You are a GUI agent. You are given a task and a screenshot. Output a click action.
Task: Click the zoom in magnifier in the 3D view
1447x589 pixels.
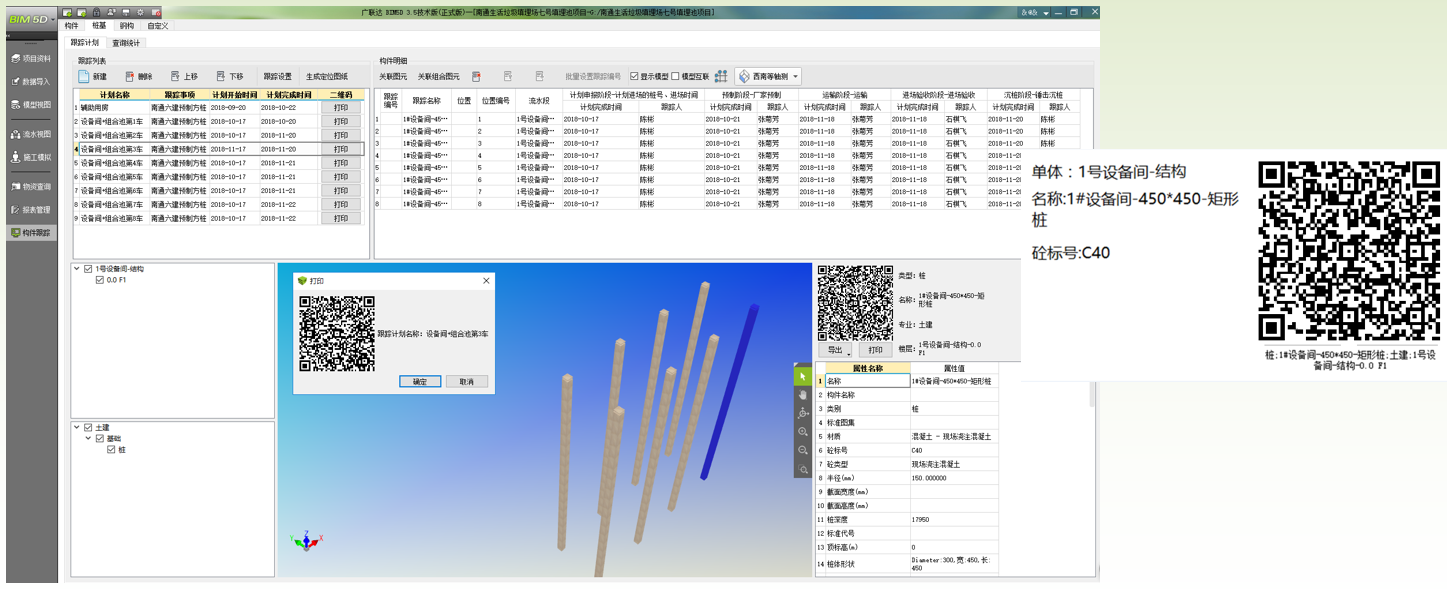pos(802,432)
